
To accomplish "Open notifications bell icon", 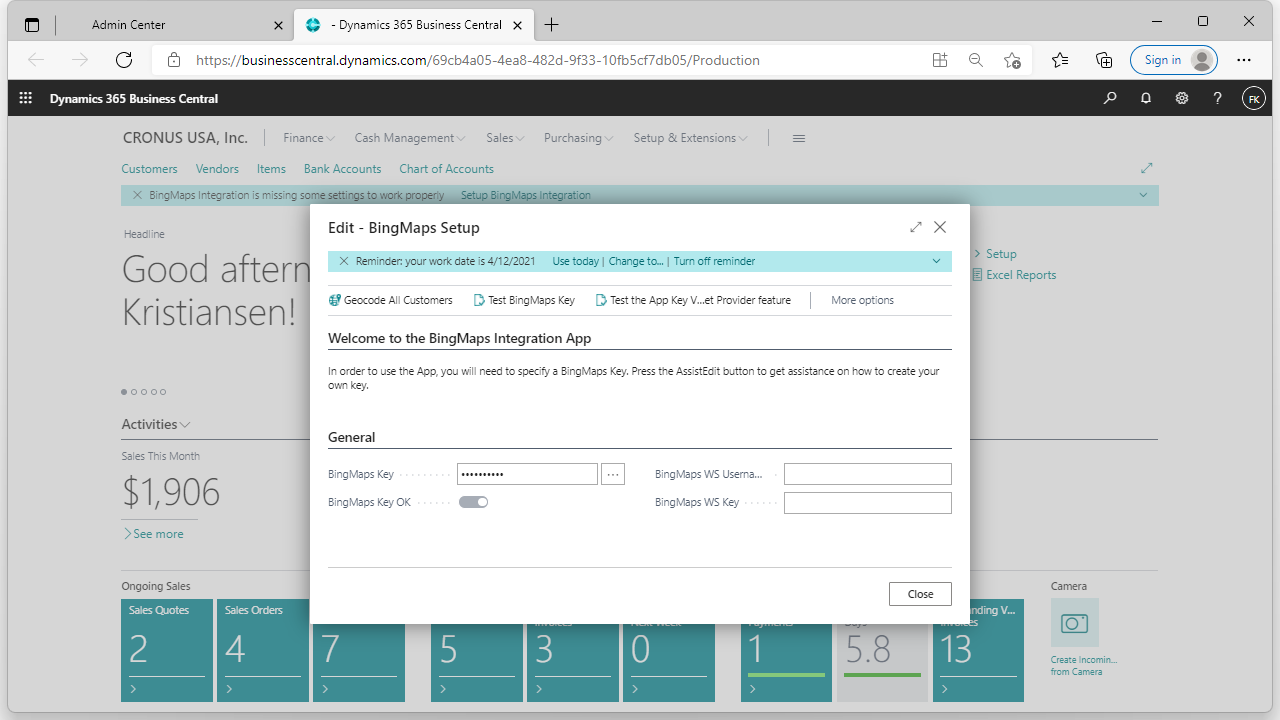I will click(x=1146, y=98).
